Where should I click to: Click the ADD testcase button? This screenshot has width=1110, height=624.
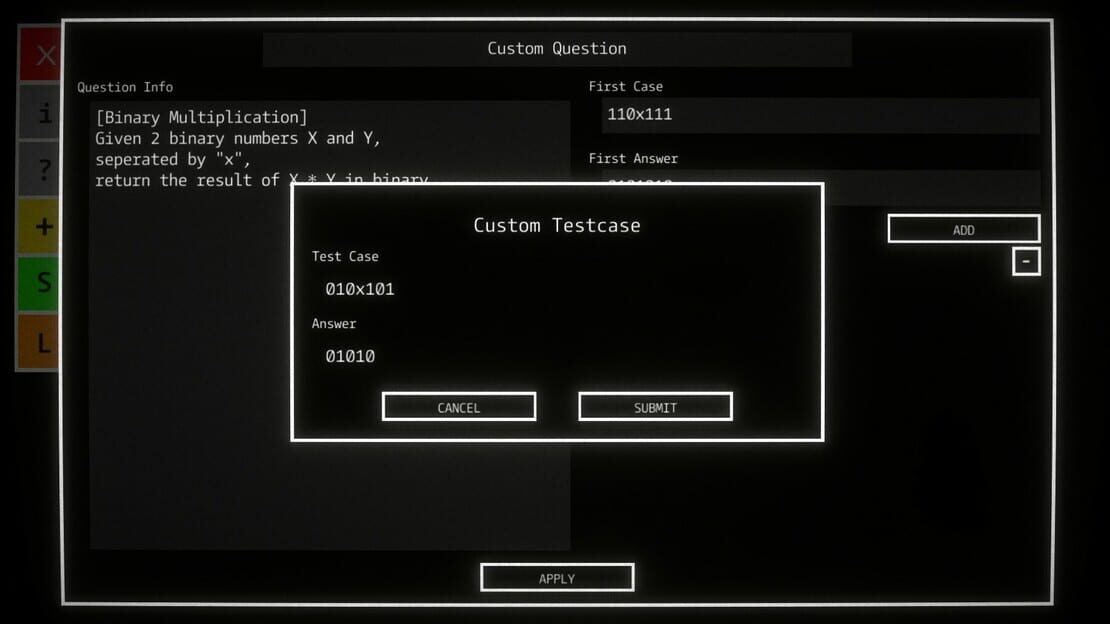click(x=963, y=229)
